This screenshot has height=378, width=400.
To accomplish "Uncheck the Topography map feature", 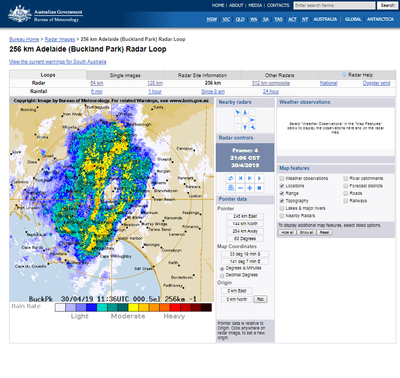I will pos(282,201).
